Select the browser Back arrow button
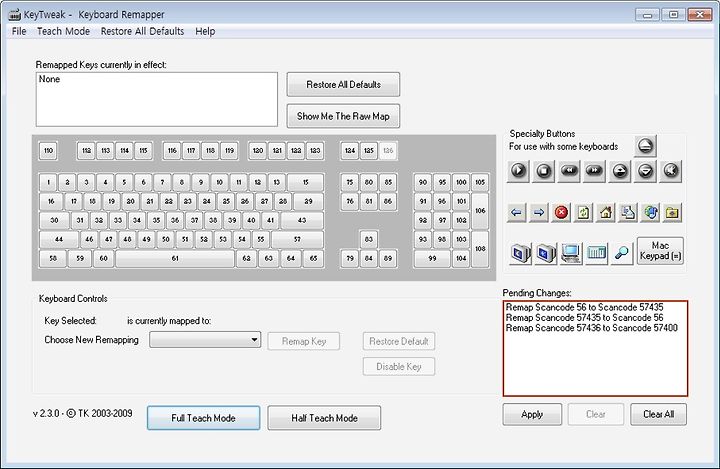This screenshot has height=469, width=720. (517, 213)
